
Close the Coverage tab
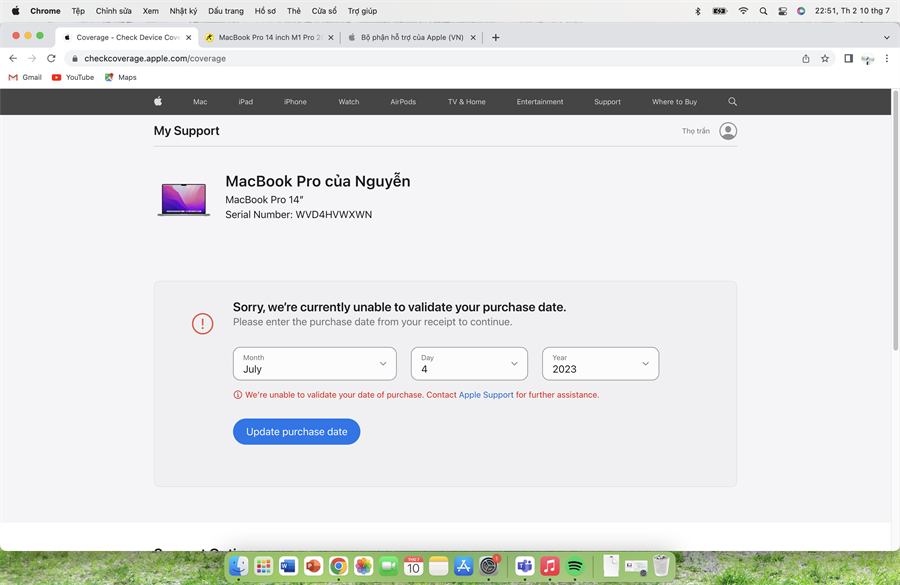189,37
